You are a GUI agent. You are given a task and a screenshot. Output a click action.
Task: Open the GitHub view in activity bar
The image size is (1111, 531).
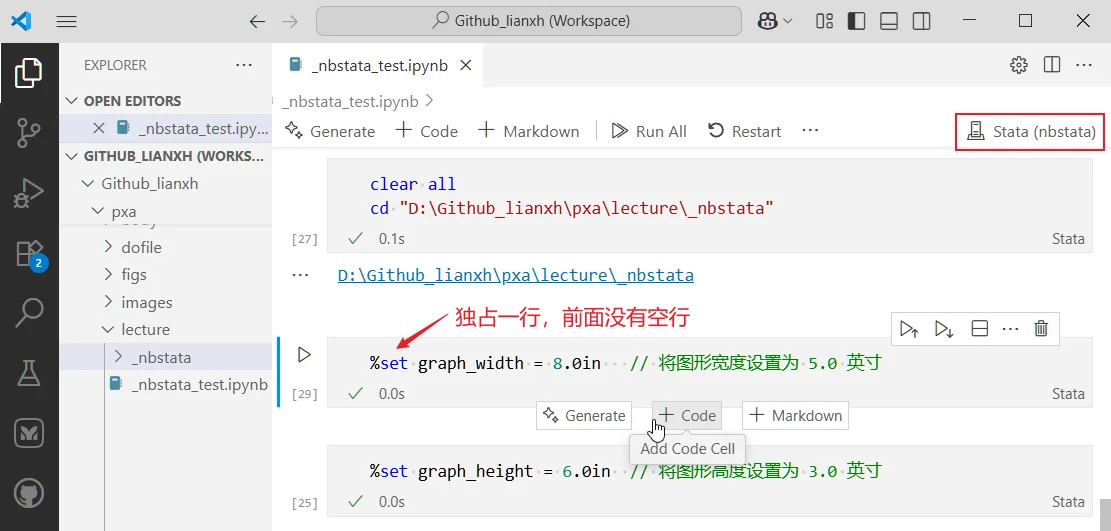pos(29,493)
